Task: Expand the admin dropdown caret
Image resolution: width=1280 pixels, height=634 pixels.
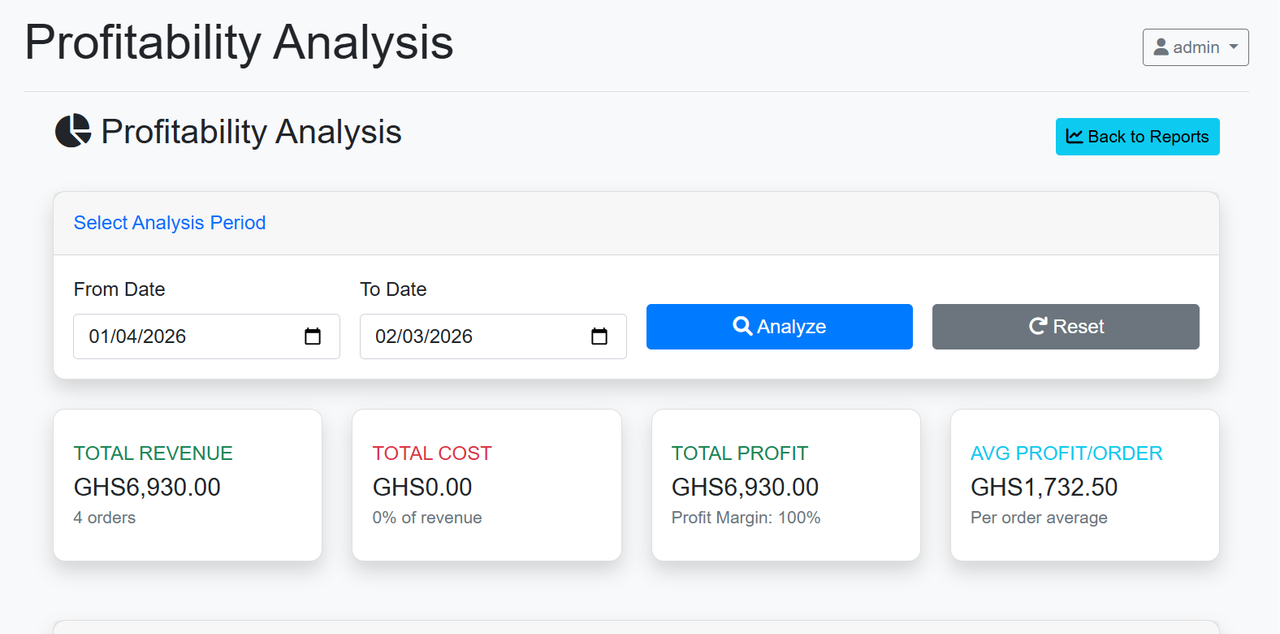Action: 1233,47
